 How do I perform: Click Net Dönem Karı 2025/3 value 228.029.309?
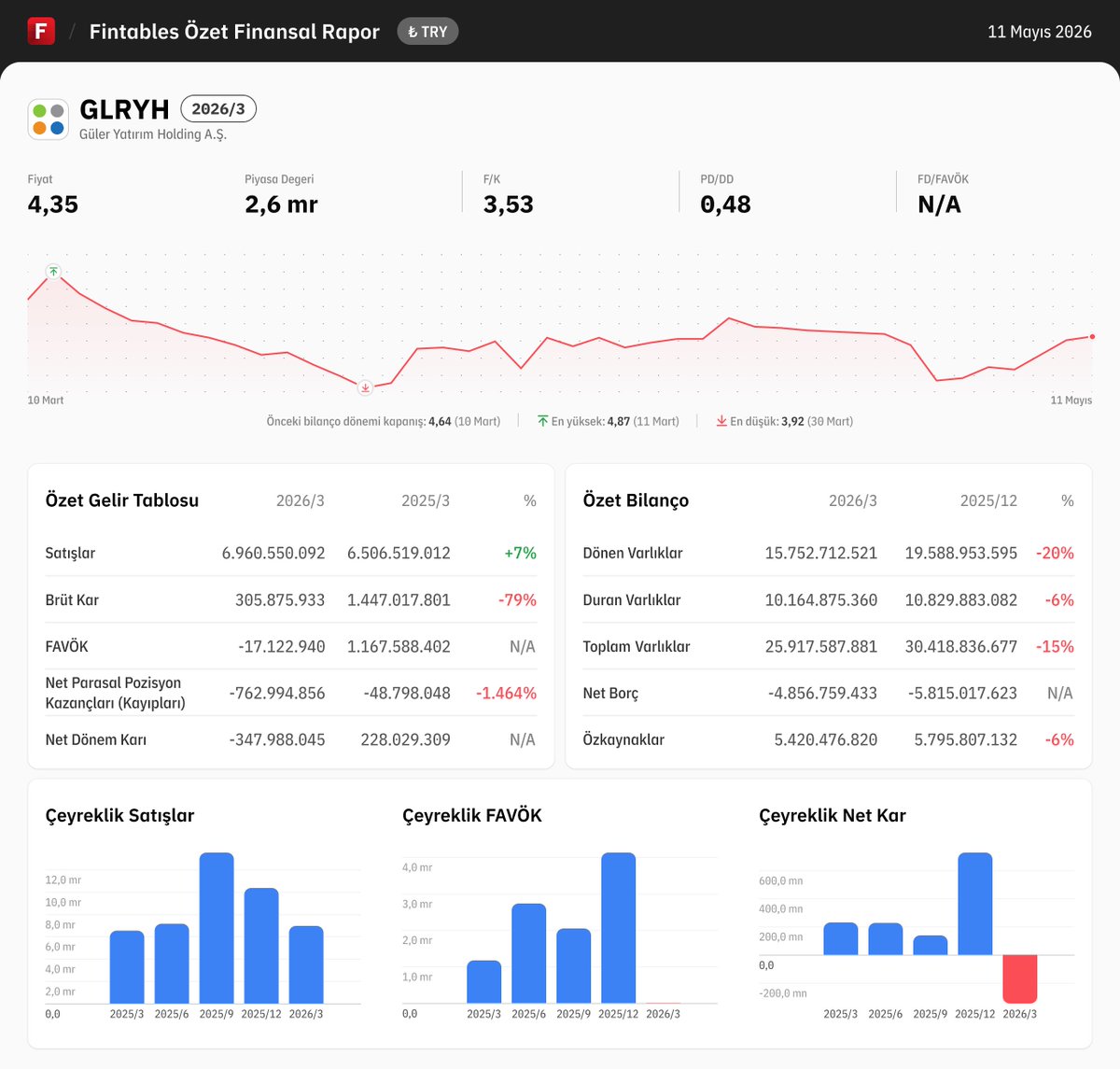click(x=406, y=739)
